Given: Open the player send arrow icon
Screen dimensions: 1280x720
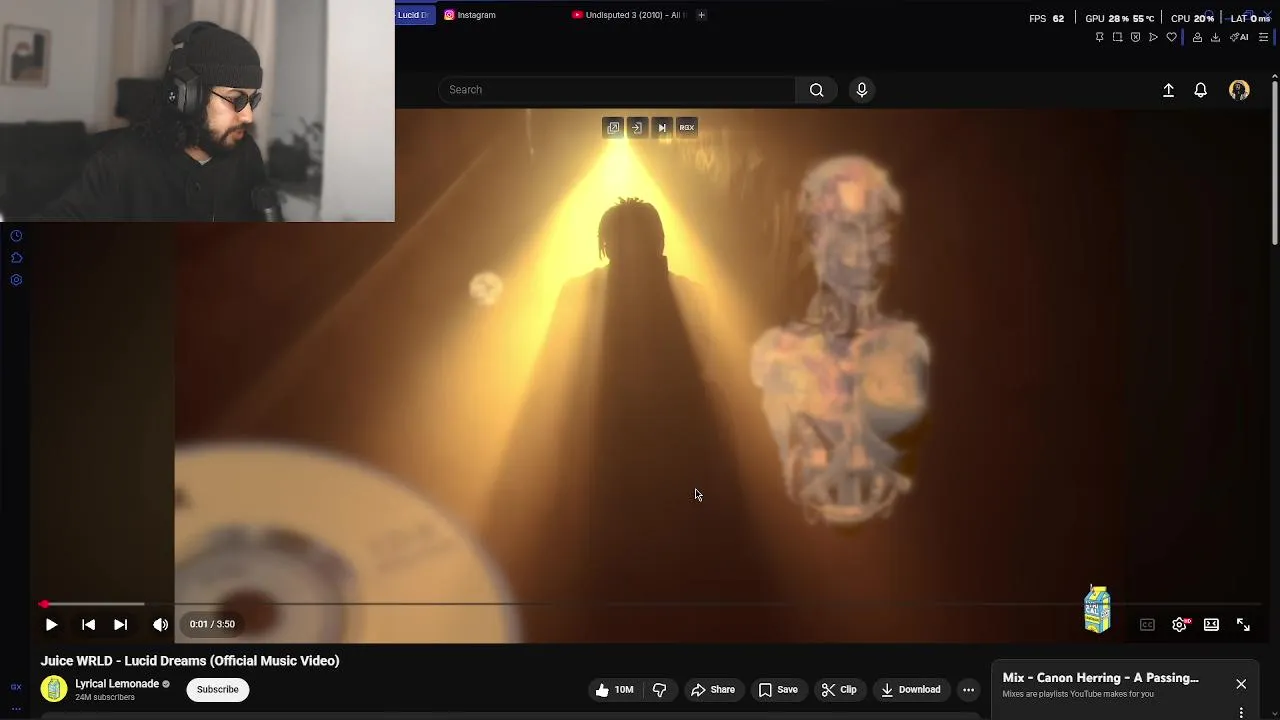Looking at the screenshot, I should click(x=1153, y=37).
